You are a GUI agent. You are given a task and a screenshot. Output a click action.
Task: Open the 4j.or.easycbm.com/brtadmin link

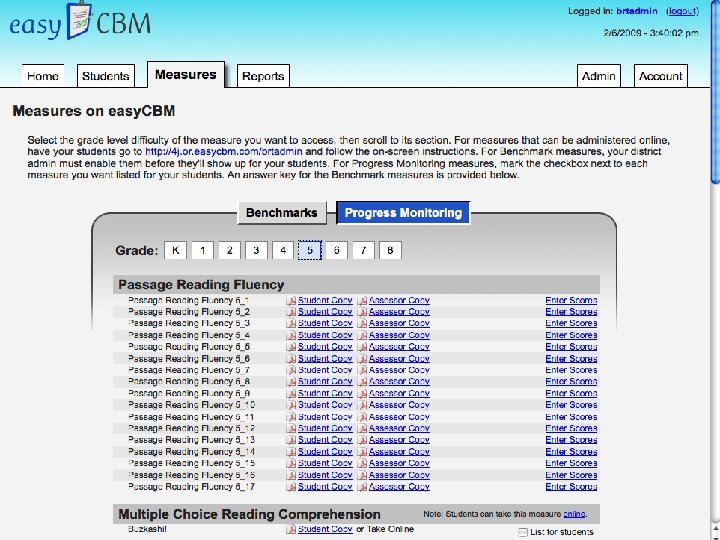click(x=224, y=152)
